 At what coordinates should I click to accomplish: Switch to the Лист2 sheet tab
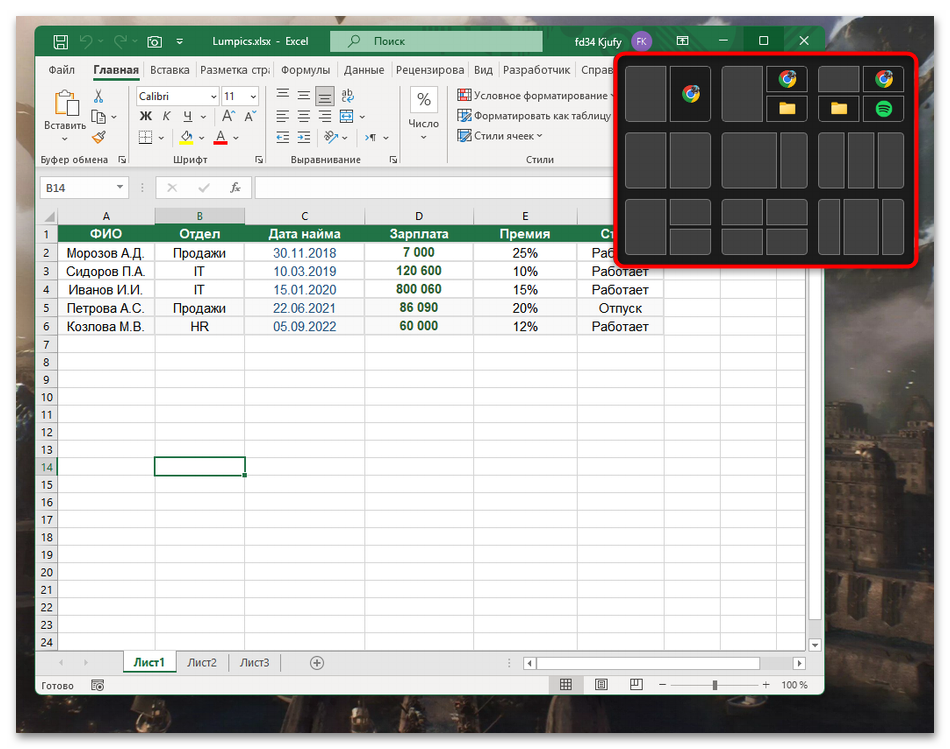coord(201,662)
